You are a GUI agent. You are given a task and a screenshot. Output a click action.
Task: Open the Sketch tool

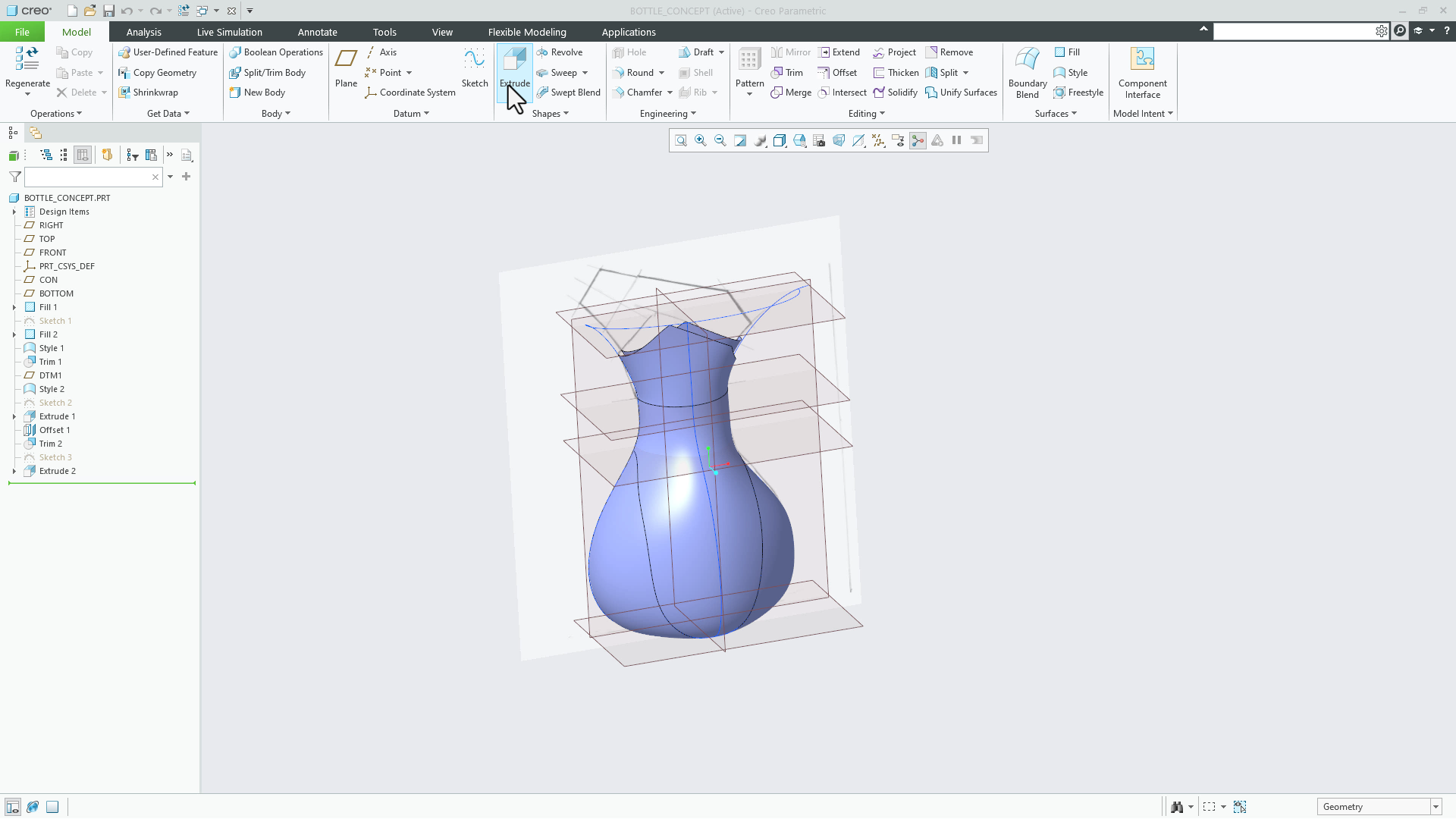tap(475, 69)
